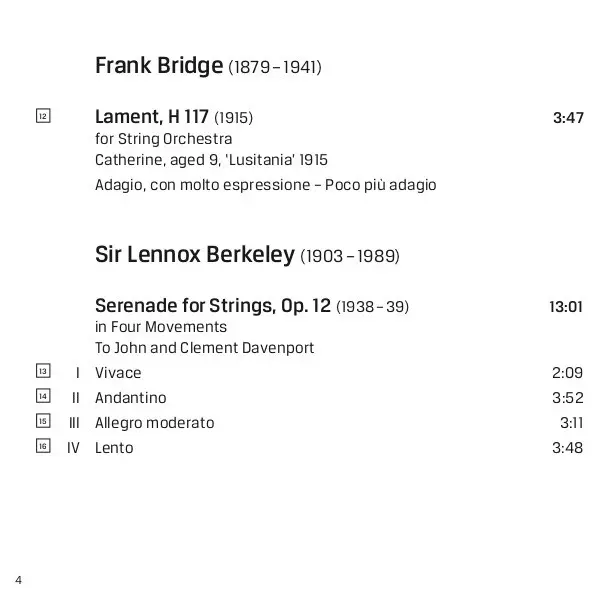The width and height of the screenshot is (600, 600).
Task: Click the 3:47 duration for Lament
Action: (568, 118)
